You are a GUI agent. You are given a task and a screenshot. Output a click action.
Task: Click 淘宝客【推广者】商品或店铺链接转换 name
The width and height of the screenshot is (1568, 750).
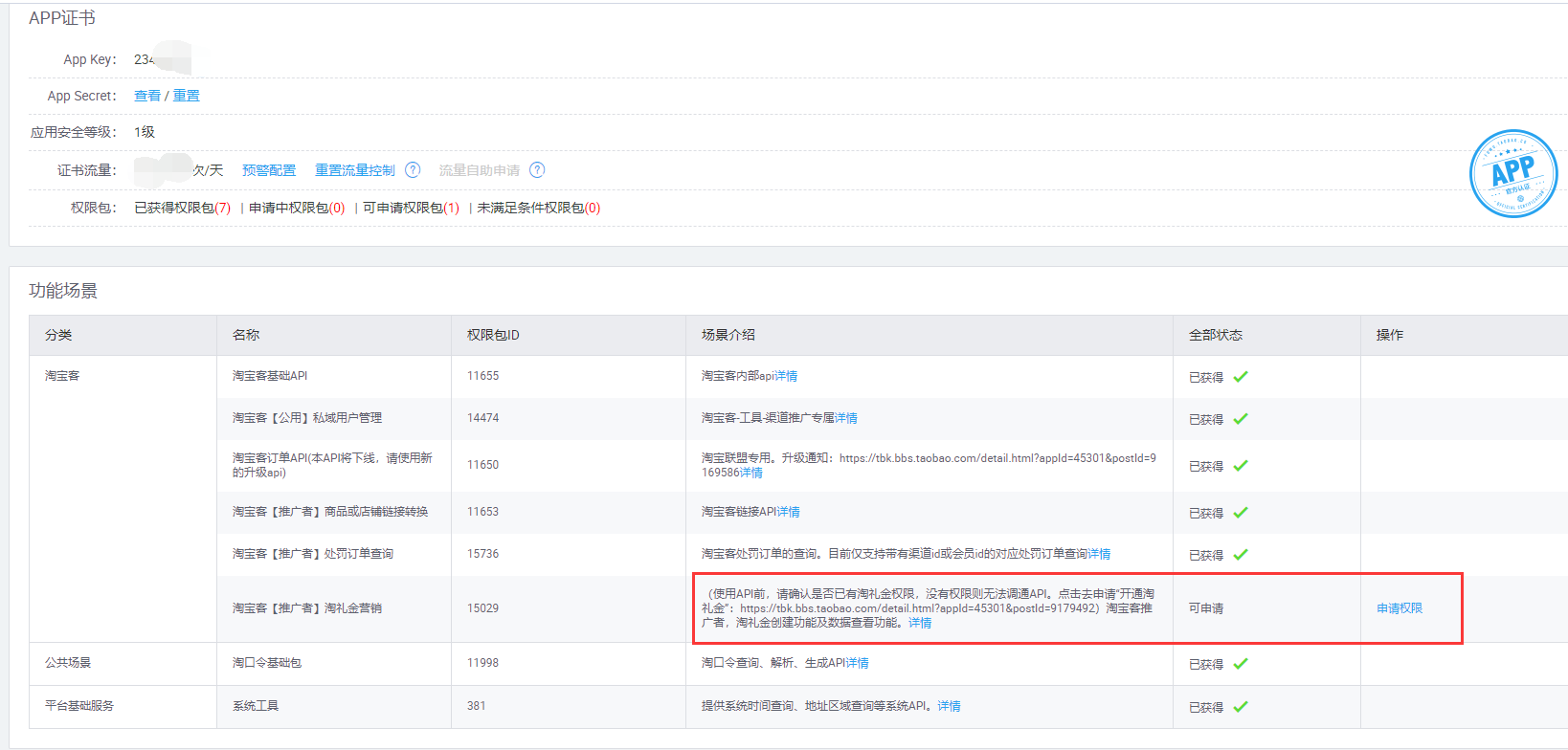pos(330,512)
